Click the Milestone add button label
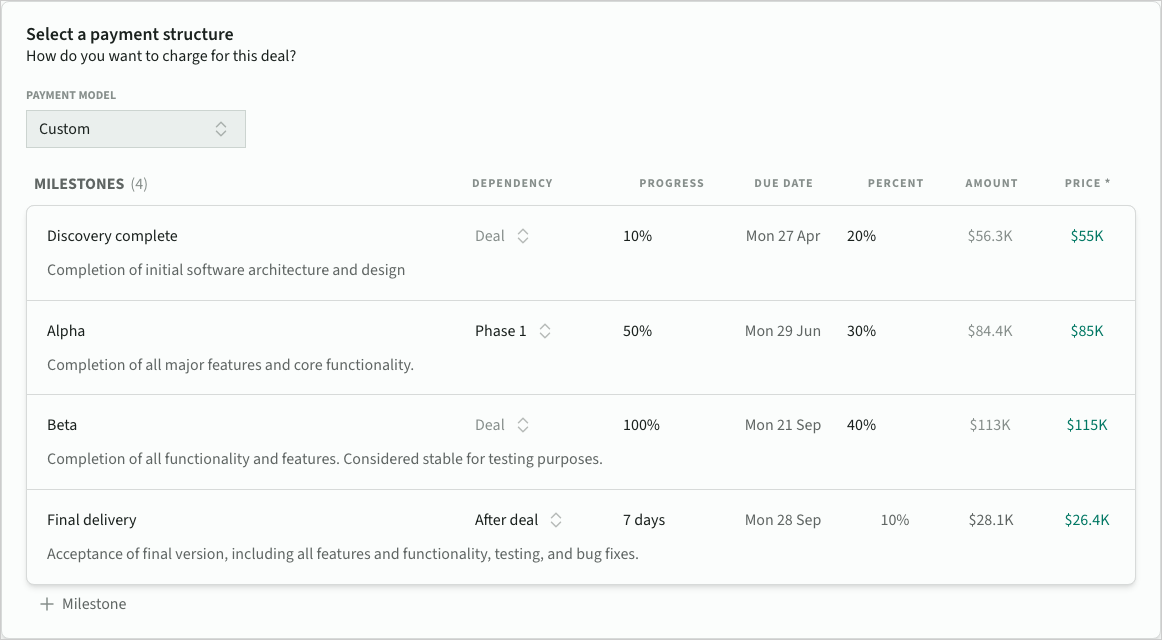Image resolution: width=1162 pixels, height=640 pixels. tap(94, 604)
